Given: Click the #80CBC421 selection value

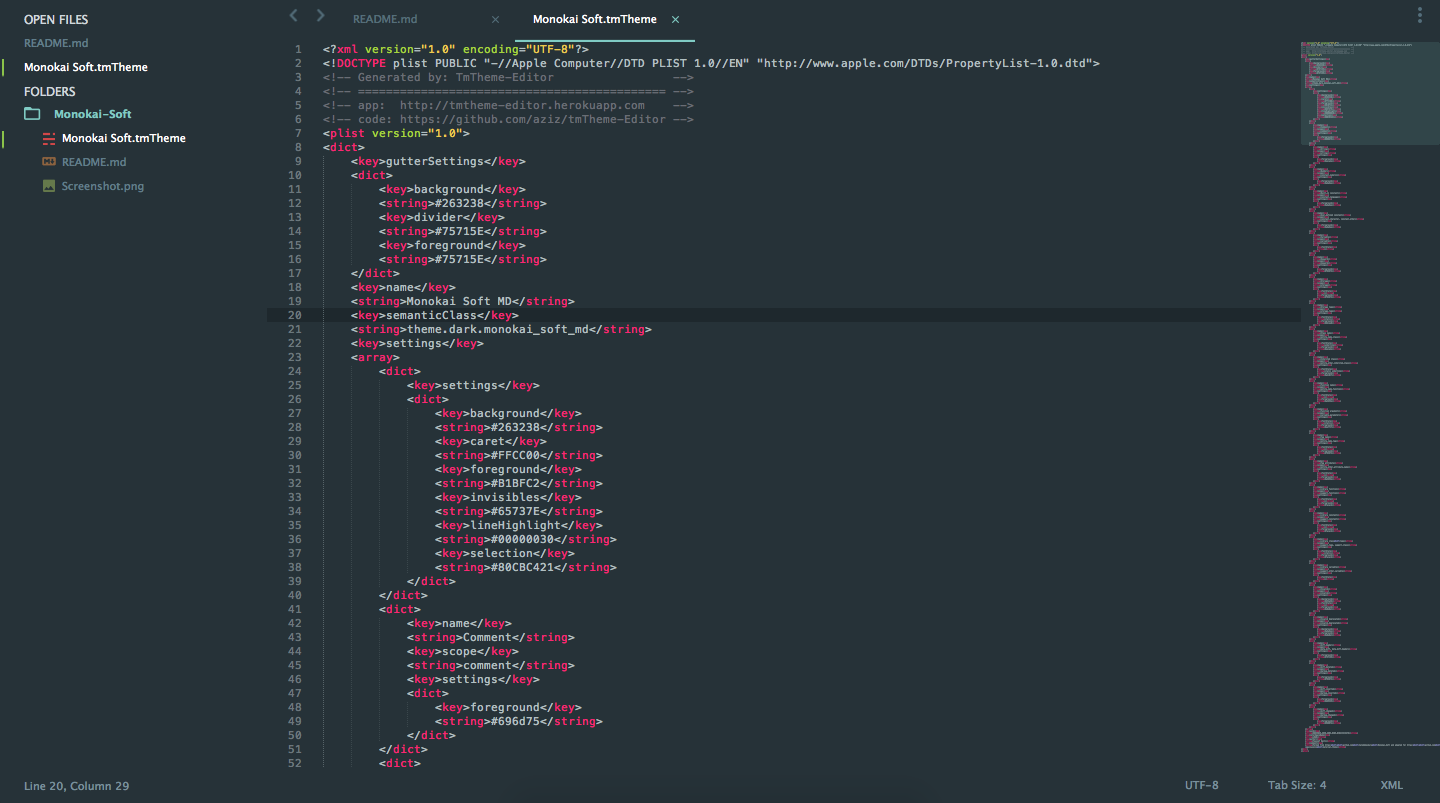Looking at the screenshot, I should pos(522,567).
